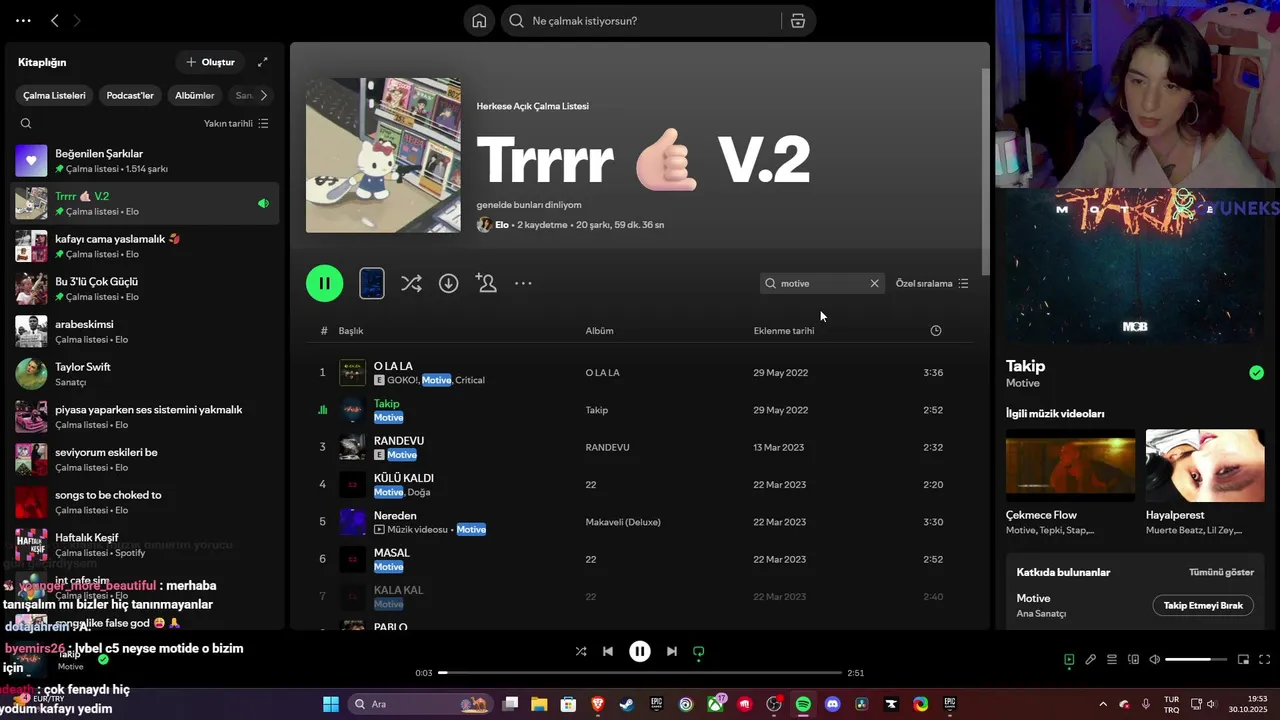
Task: Skip to the previous track
Action: (608, 651)
